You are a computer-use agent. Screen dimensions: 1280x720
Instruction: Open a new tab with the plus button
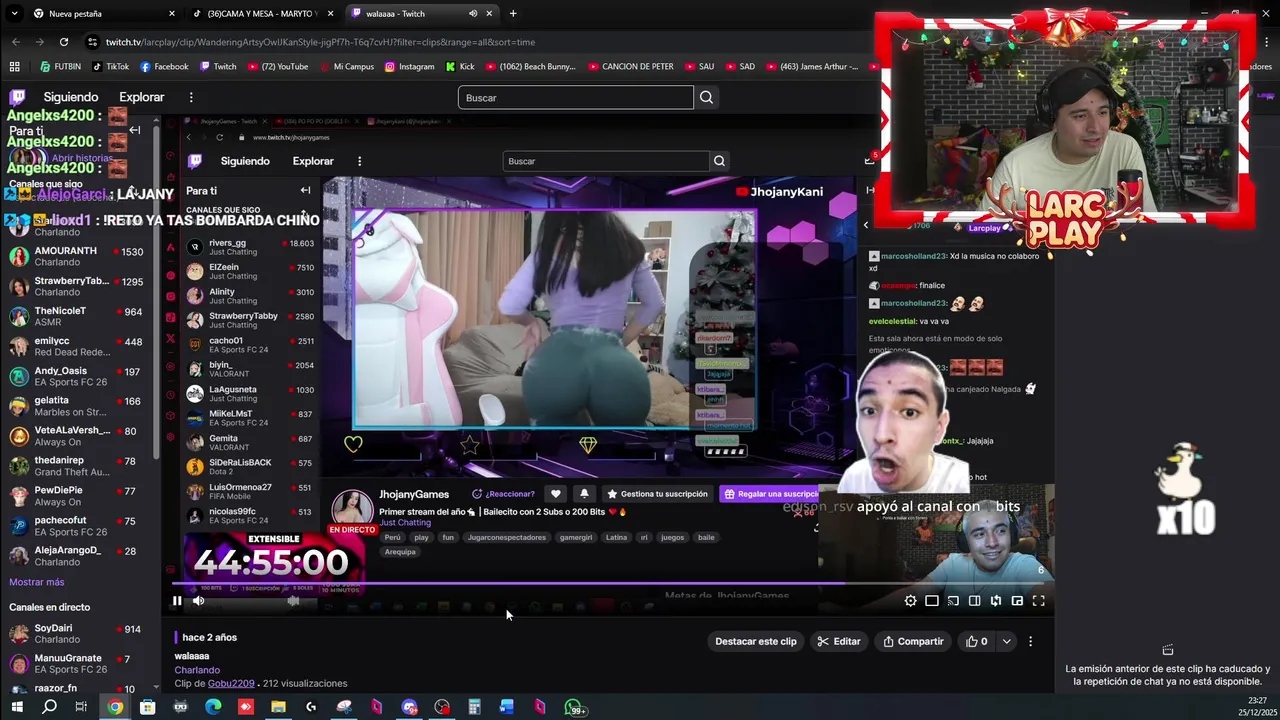tap(513, 14)
